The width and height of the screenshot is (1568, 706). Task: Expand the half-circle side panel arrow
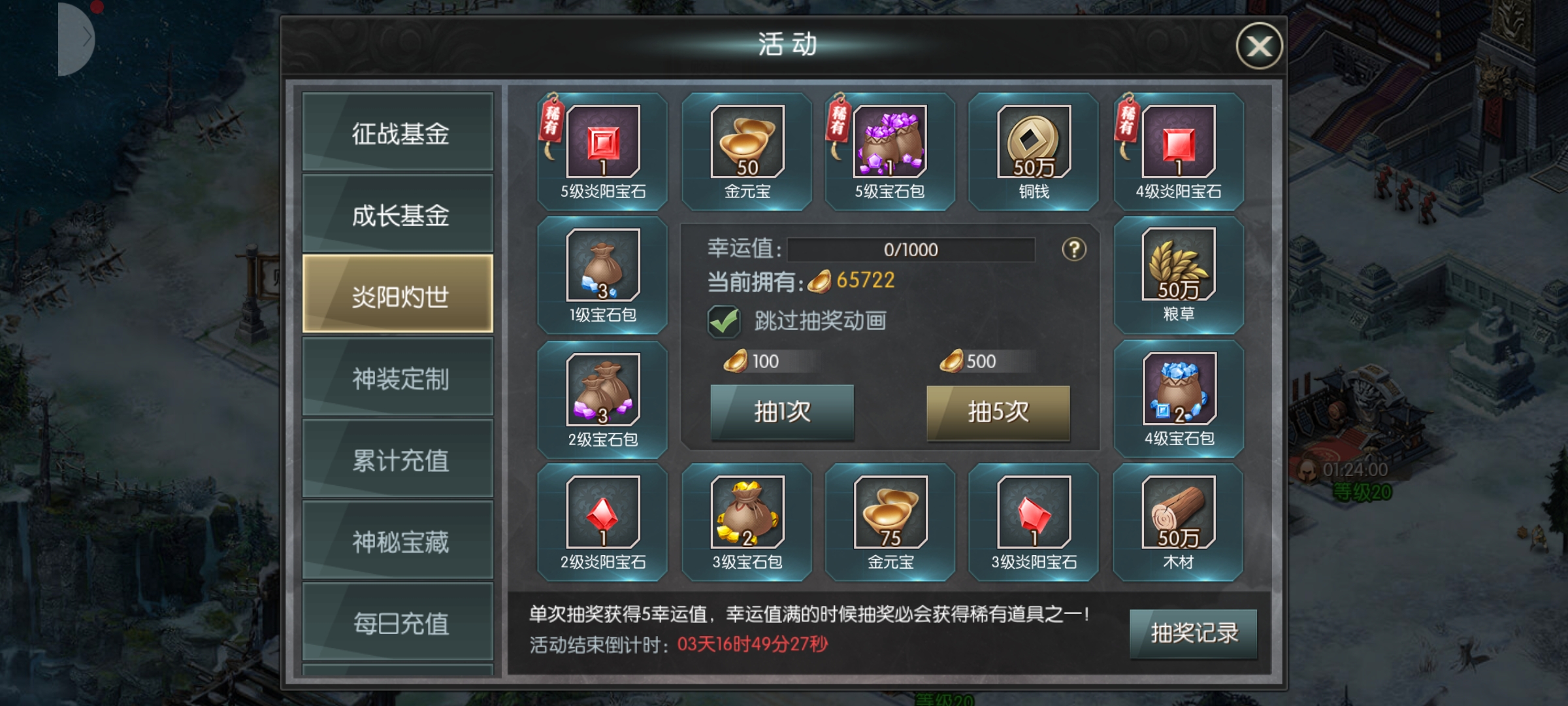pos(76,39)
